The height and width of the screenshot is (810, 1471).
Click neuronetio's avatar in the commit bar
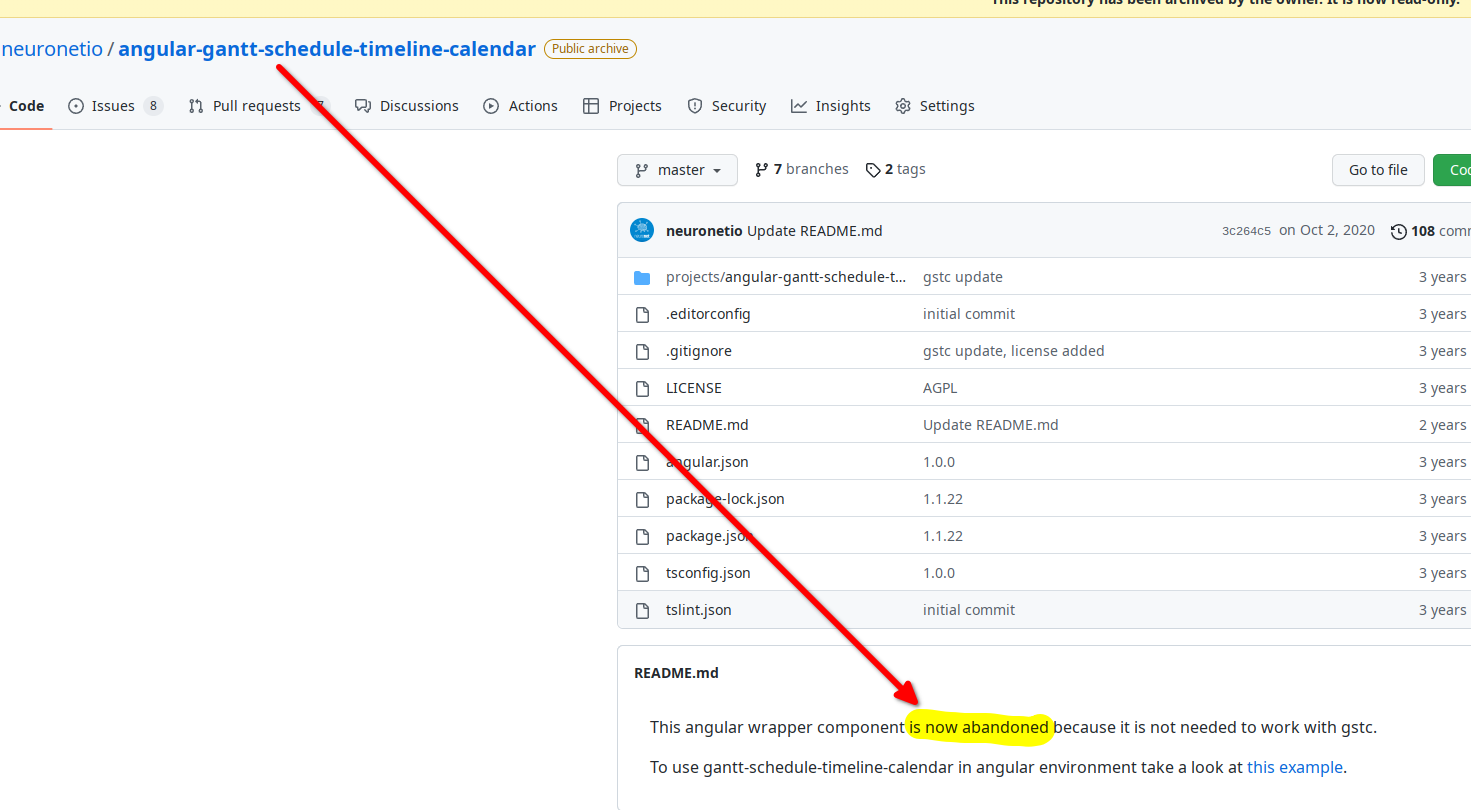[641, 230]
